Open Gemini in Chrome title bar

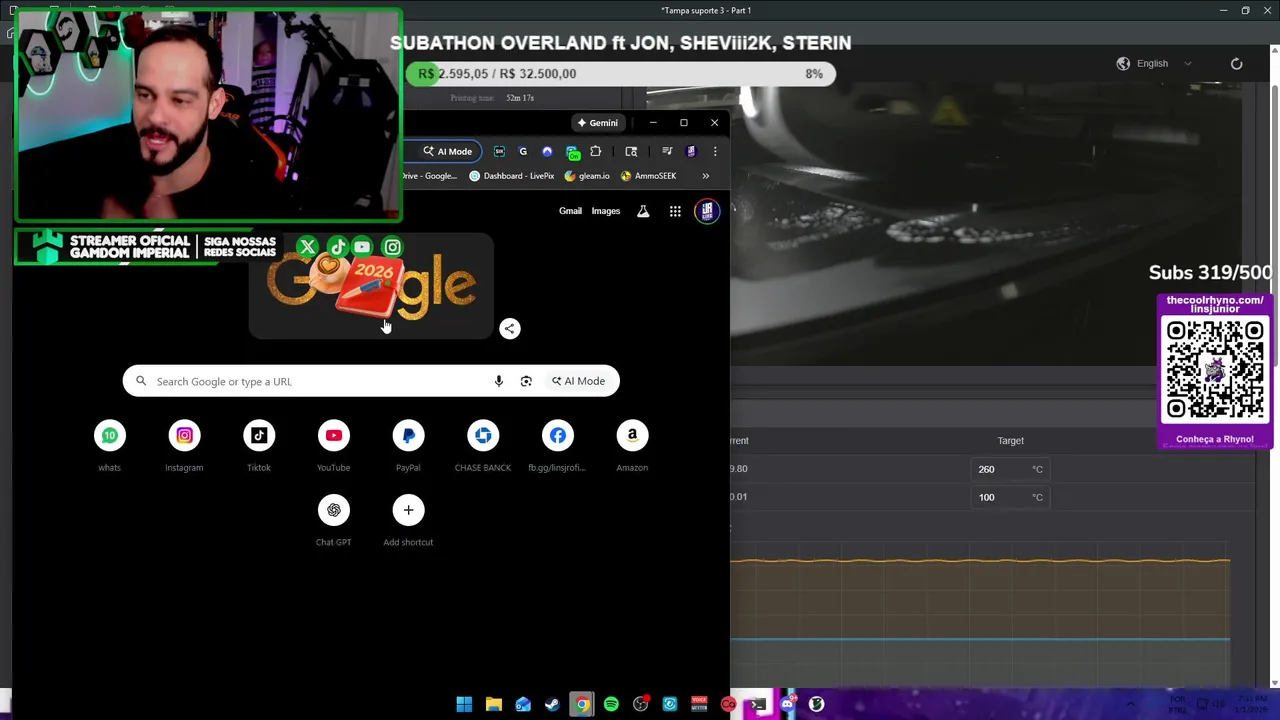pos(597,123)
